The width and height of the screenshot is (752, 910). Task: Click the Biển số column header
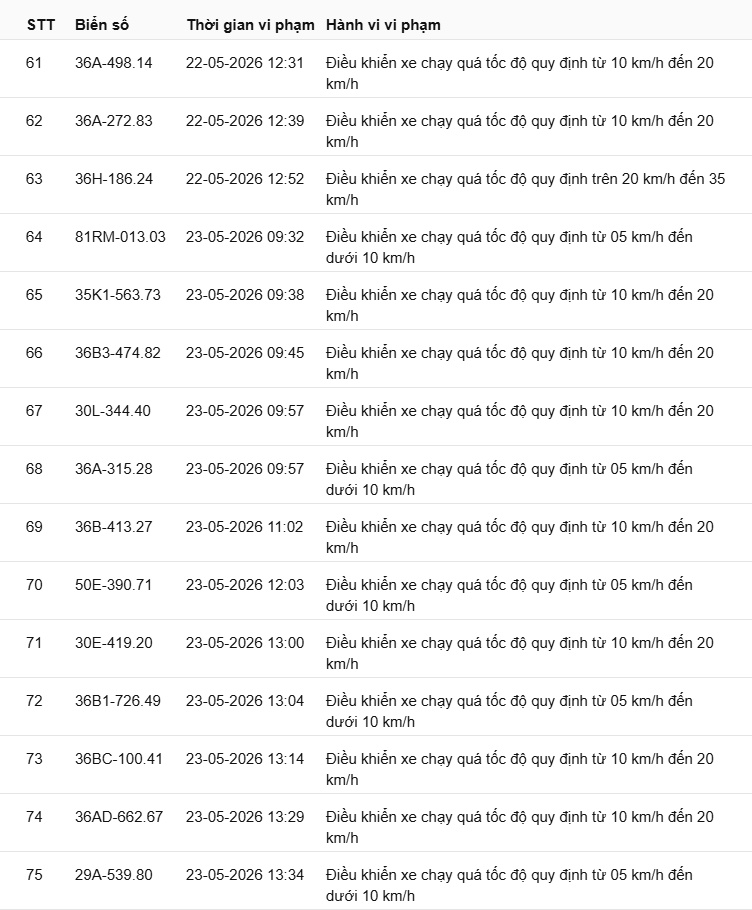(102, 25)
